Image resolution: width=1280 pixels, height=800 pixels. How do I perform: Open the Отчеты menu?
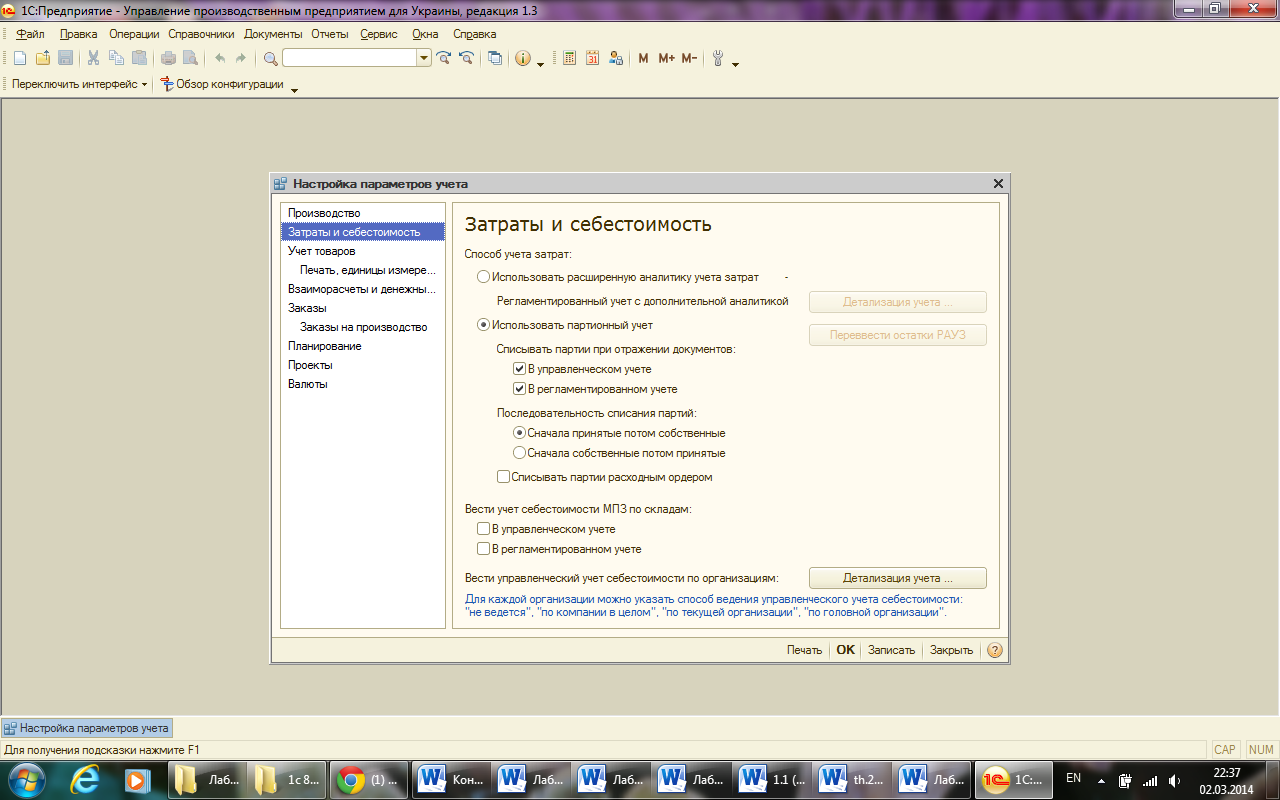330,34
